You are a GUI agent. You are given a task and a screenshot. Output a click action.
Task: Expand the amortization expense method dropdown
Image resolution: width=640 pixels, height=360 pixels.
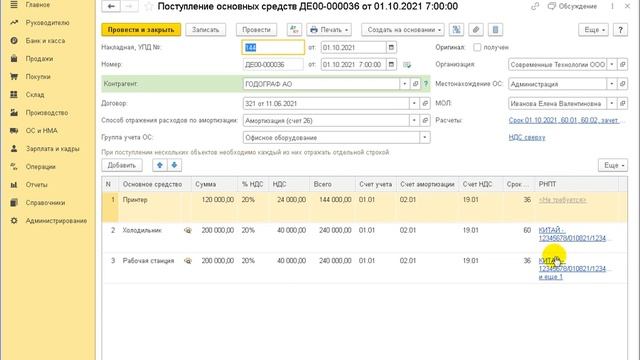coord(414,120)
